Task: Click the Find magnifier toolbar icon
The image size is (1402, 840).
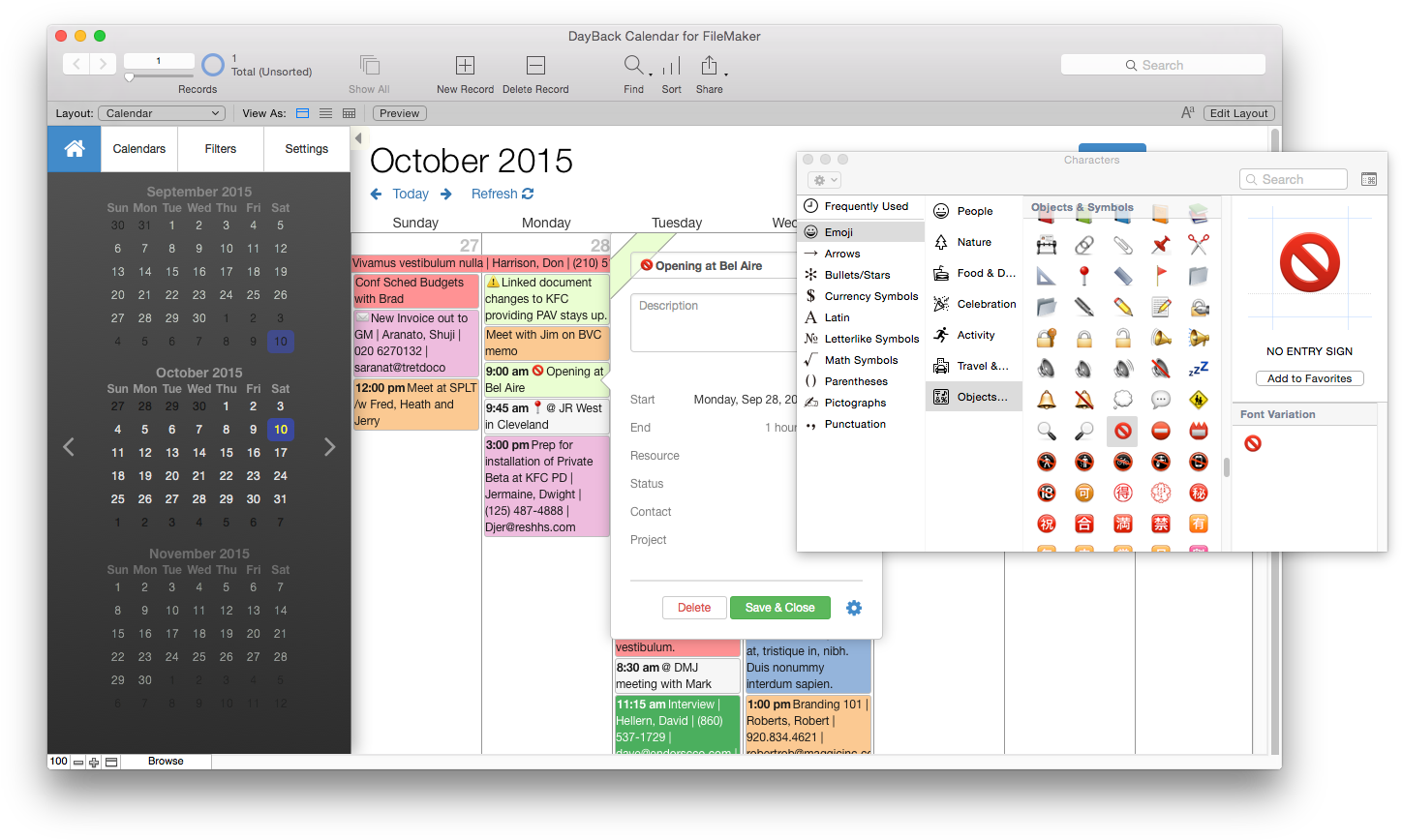Action: click(633, 65)
